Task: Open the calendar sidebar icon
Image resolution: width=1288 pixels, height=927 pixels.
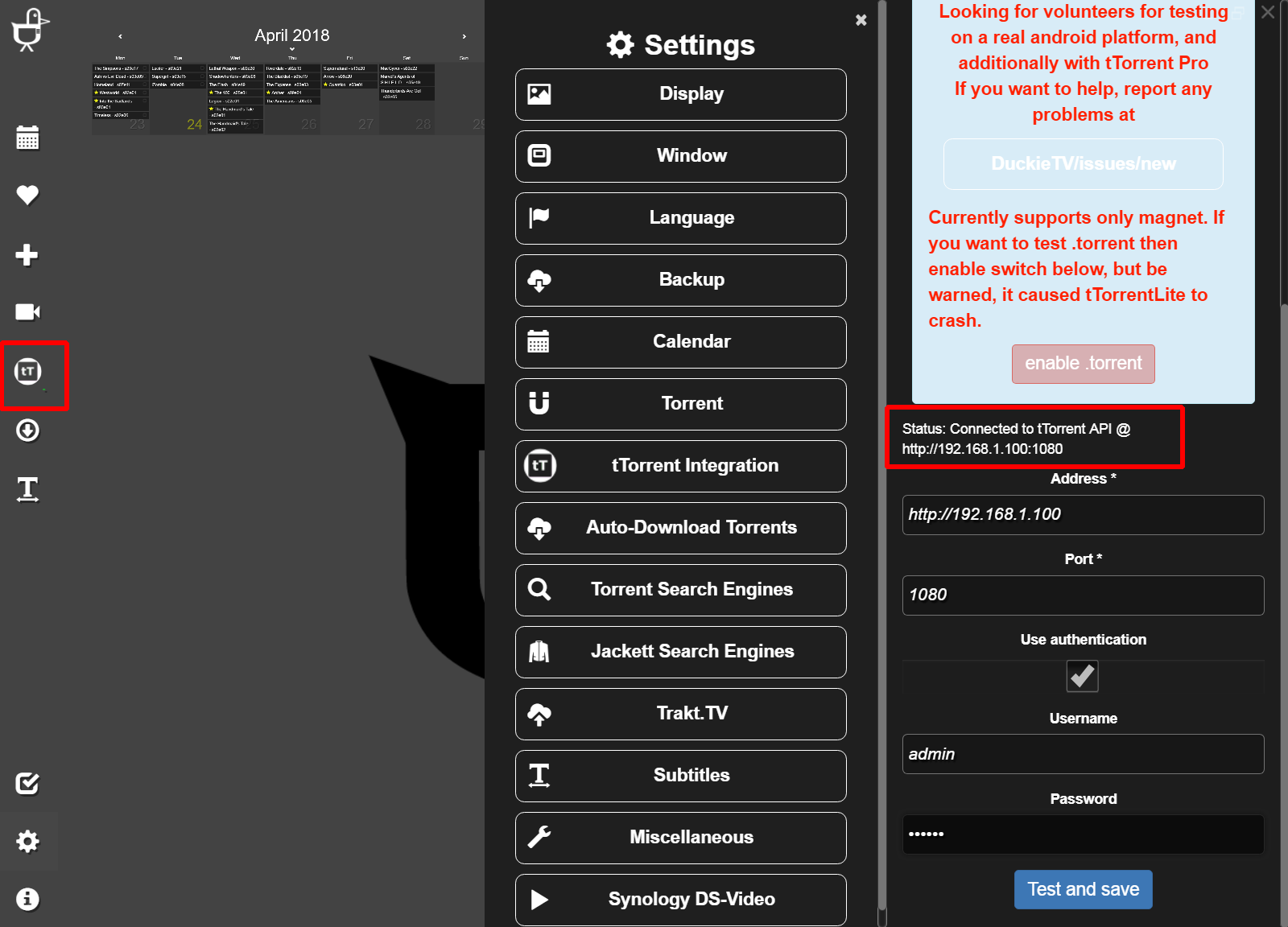Action: coord(28,138)
